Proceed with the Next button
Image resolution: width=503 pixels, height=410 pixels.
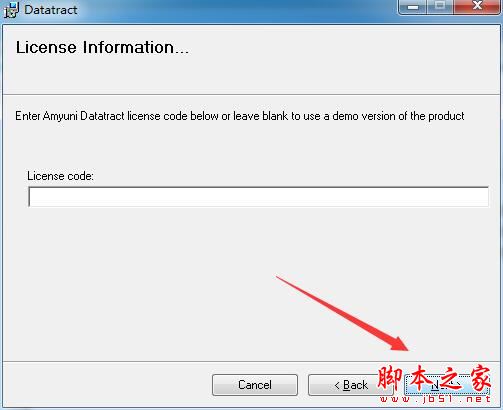coord(447,385)
